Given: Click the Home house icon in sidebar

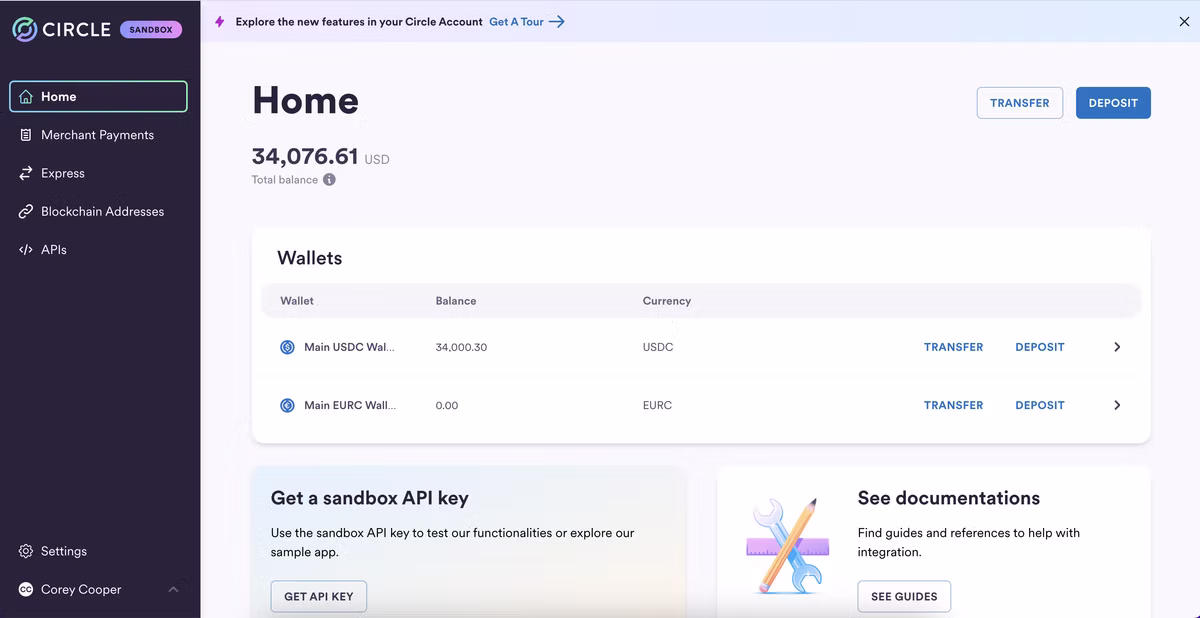Looking at the screenshot, I should tap(26, 97).
